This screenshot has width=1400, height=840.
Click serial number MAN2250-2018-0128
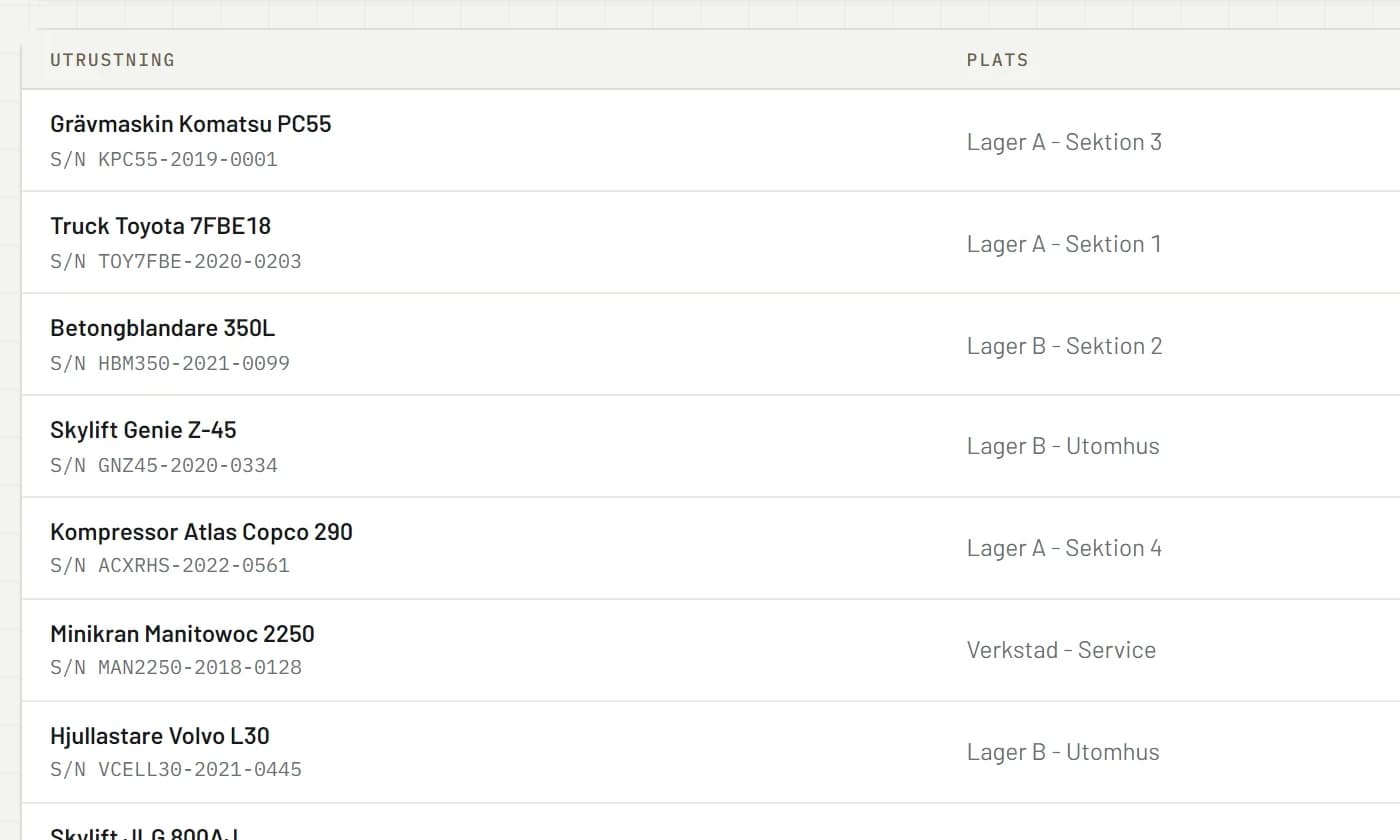[x=176, y=668]
